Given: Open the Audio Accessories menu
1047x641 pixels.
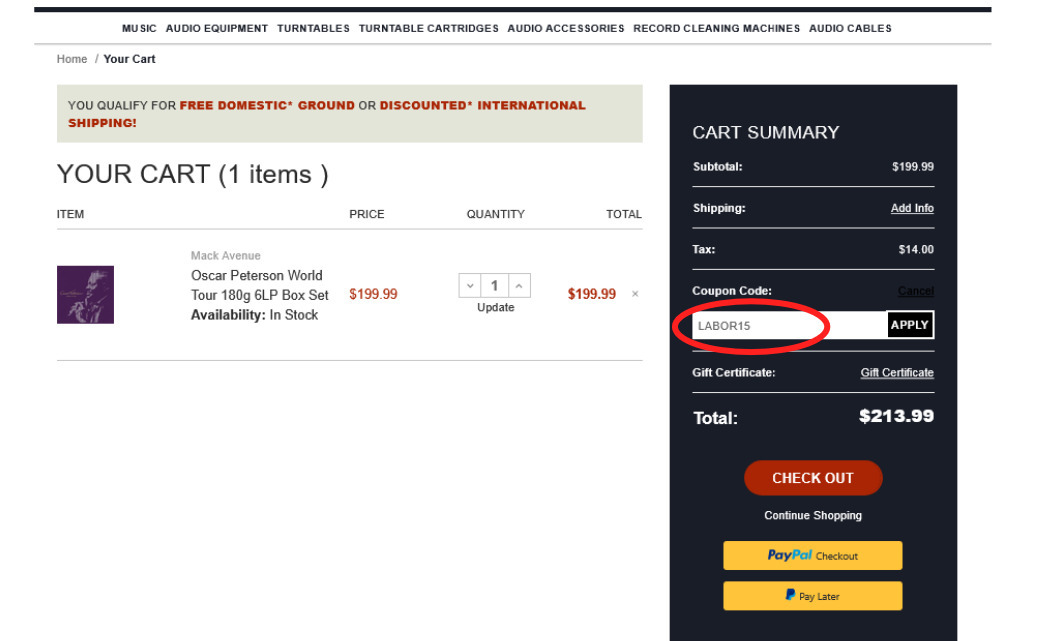Looking at the screenshot, I should click(566, 28).
